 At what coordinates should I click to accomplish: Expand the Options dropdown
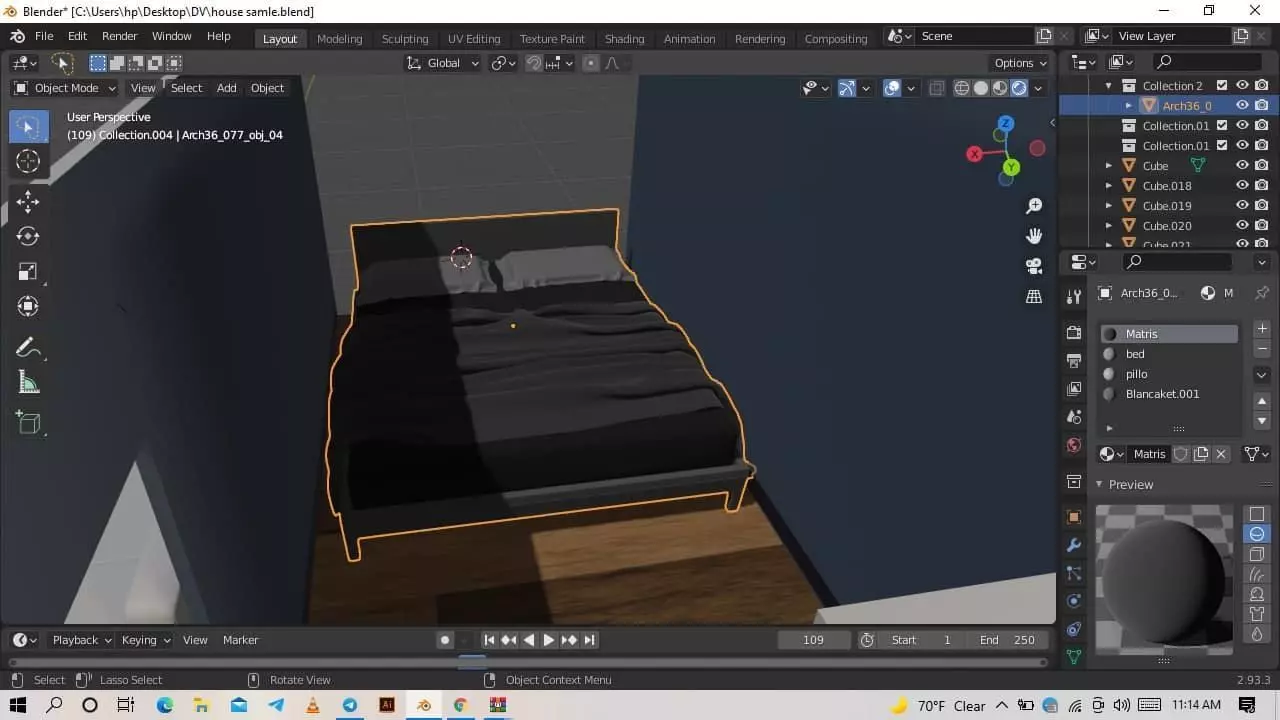coord(1020,63)
